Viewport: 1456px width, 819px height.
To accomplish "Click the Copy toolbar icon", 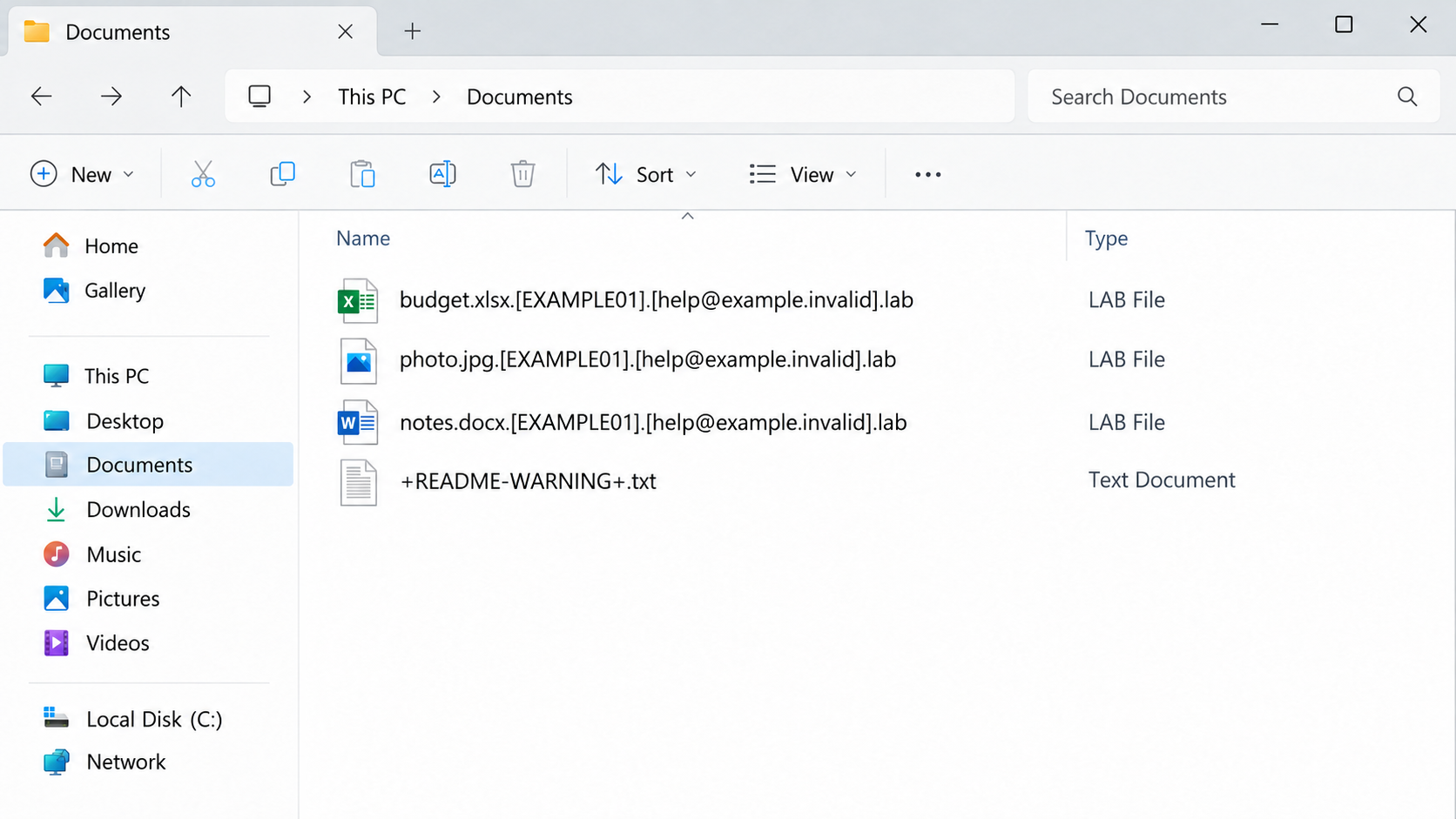I will (283, 174).
